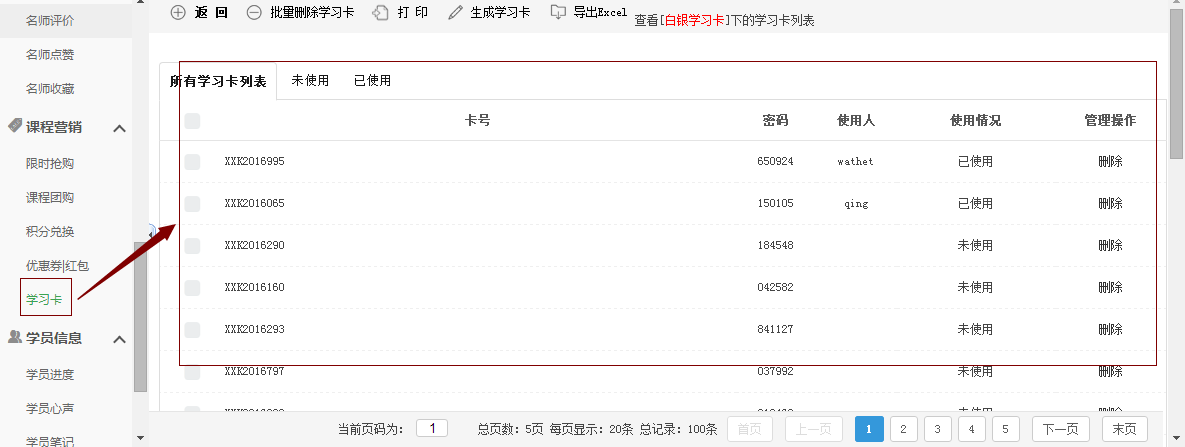Delete card XXK2016797

tap(1110, 372)
